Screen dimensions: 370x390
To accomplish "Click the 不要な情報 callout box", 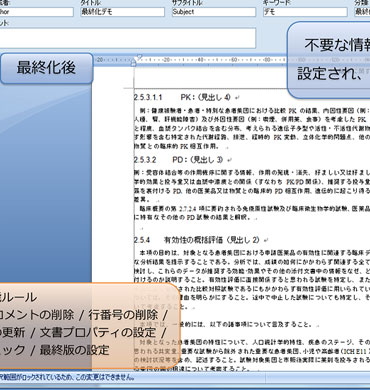I will pyautogui.click(x=329, y=60).
